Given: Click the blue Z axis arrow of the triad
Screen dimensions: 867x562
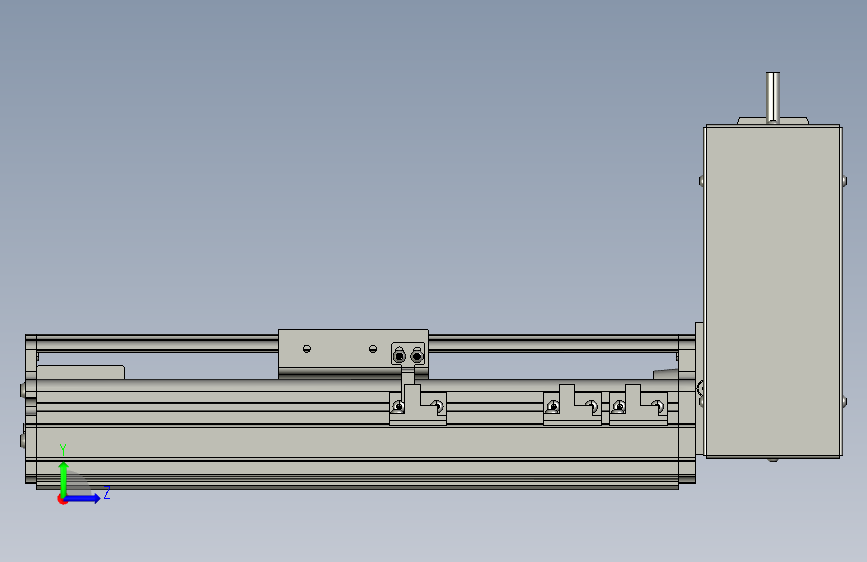Looking at the screenshot, I should pyautogui.click(x=83, y=498).
